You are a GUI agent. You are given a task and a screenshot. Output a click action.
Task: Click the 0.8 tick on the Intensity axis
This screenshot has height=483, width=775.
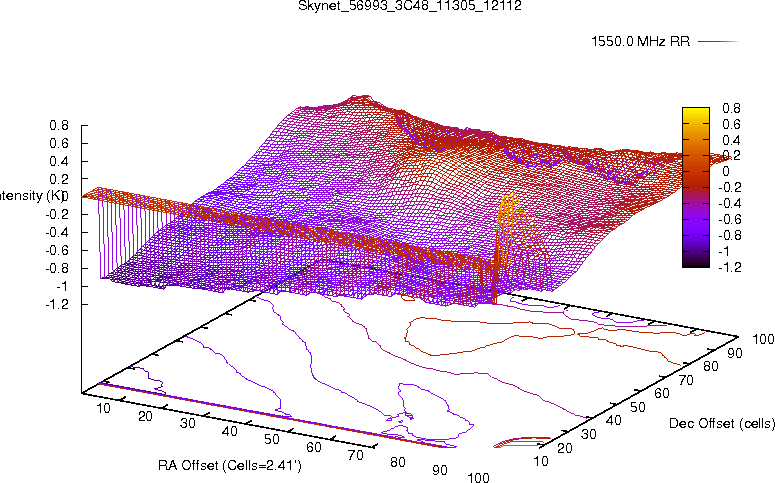click(x=59, y=126)
